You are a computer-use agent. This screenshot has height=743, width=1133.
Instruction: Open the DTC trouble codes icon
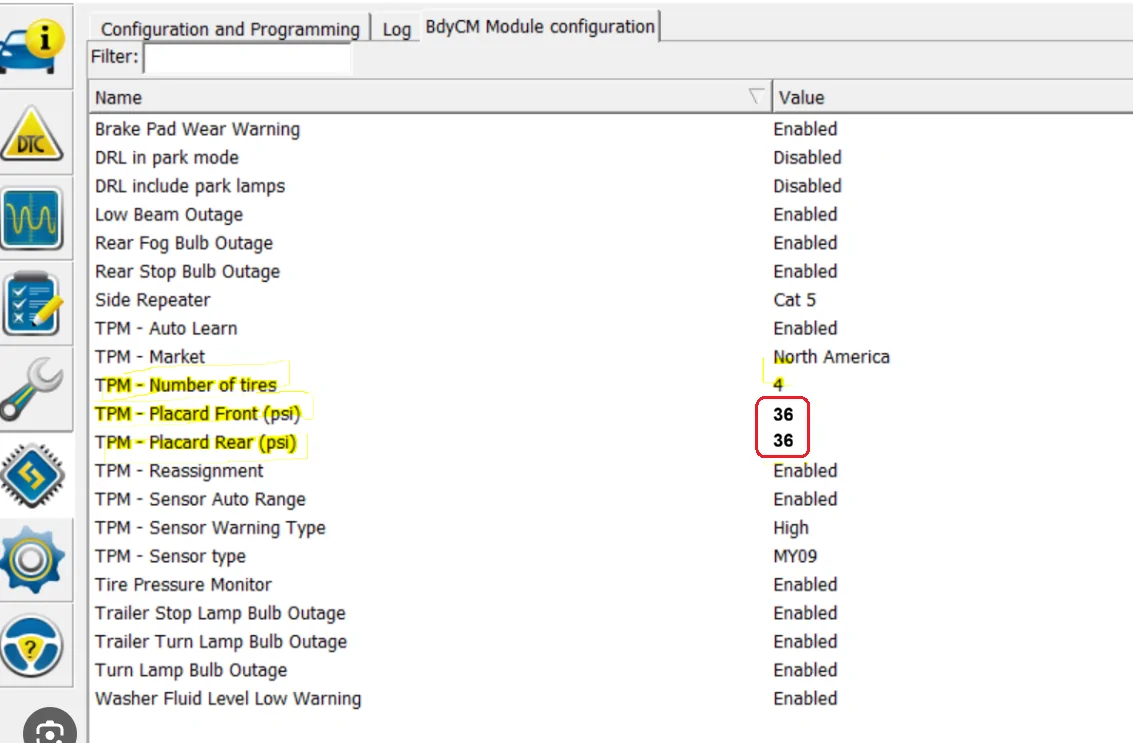pyautogui.click(x=32, y=134)
